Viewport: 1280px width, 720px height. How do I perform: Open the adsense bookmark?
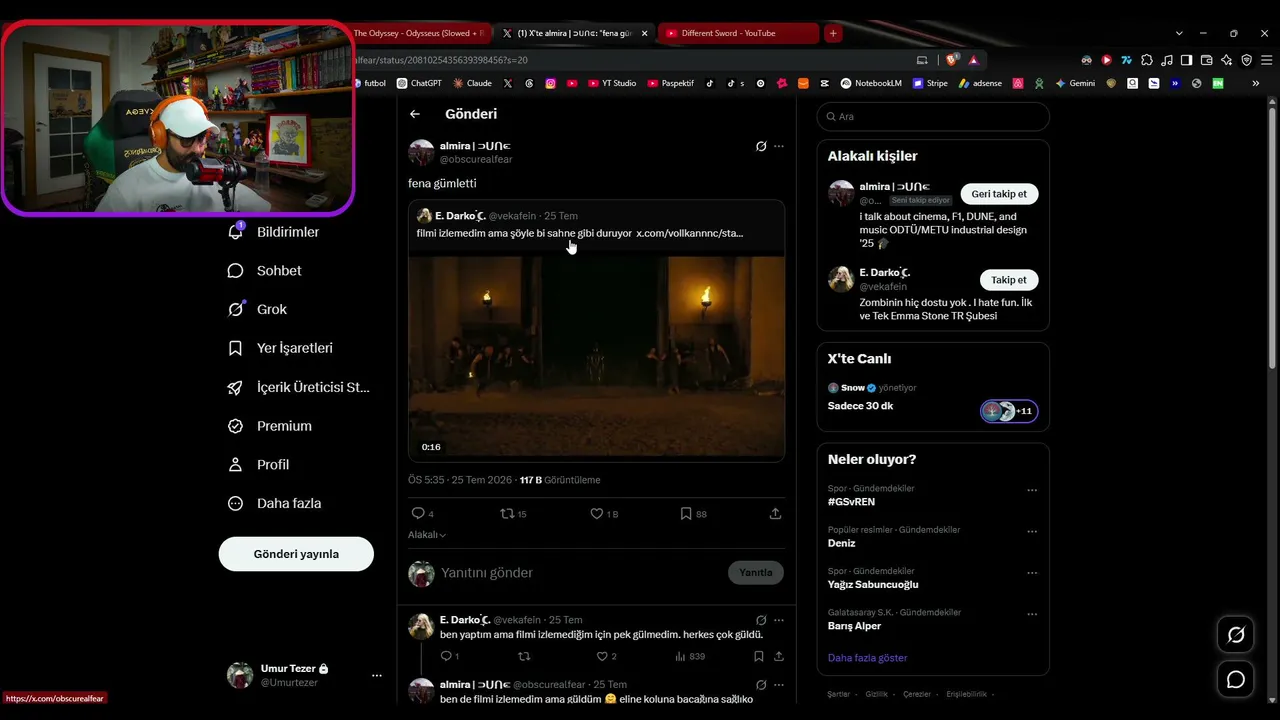pyautogui.click(x=980, y=84)
